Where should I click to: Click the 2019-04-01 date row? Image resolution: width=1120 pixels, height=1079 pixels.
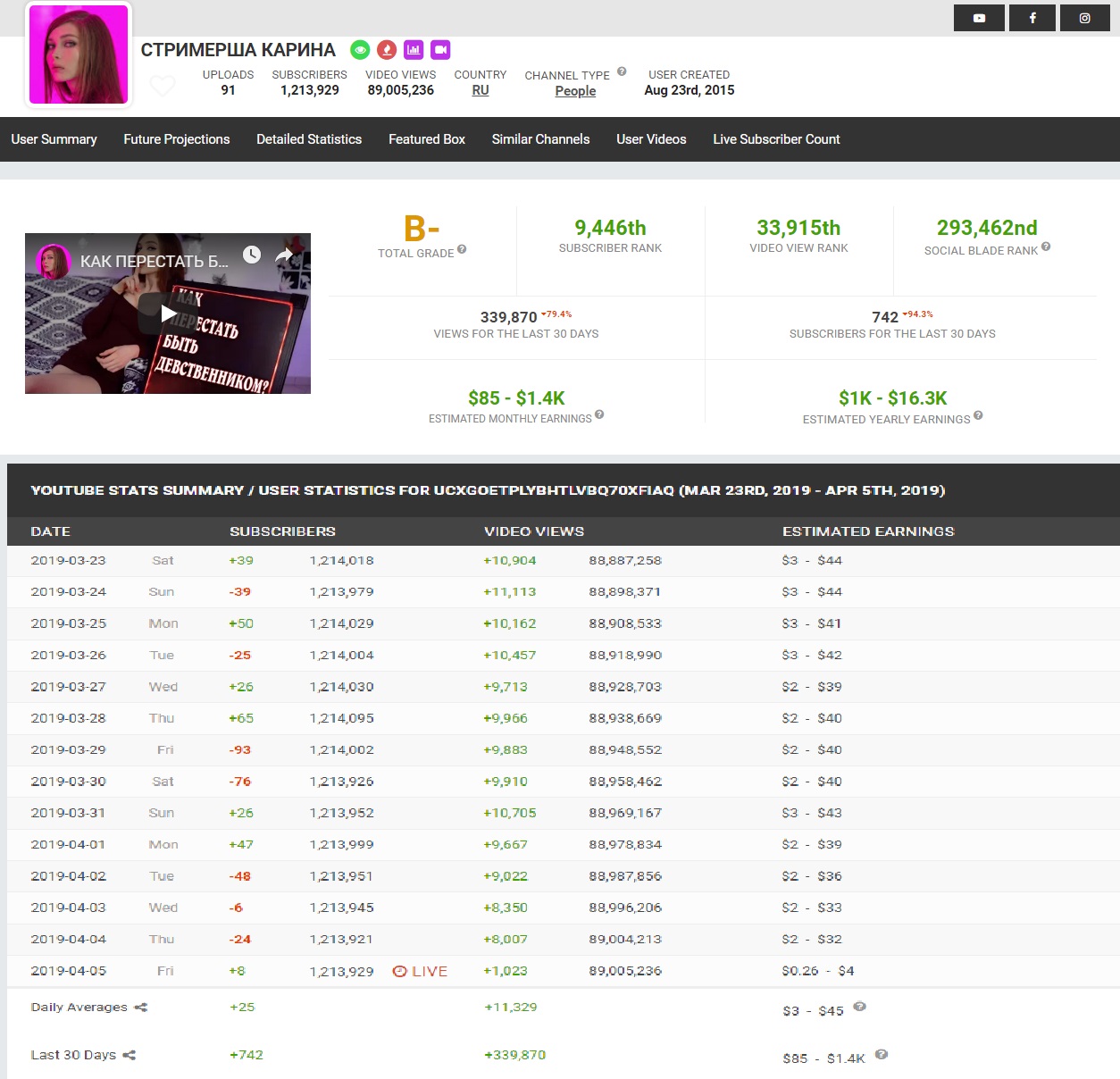pyautogui.click(x=564, y=845)
